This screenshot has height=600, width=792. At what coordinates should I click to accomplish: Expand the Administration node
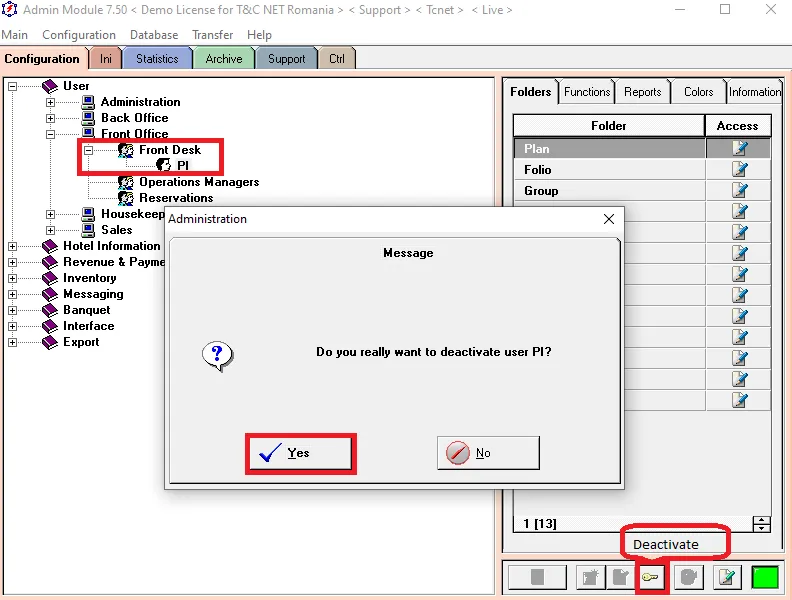(x=50, y=102)
